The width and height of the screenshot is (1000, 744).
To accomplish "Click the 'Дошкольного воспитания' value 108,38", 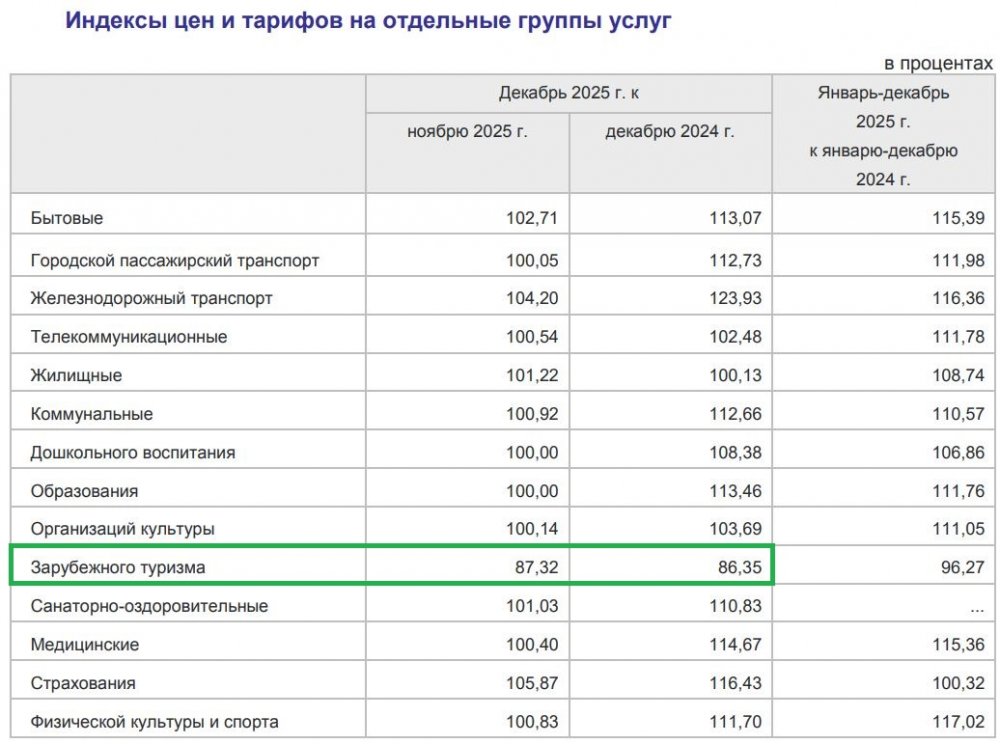I will [708, 452].
